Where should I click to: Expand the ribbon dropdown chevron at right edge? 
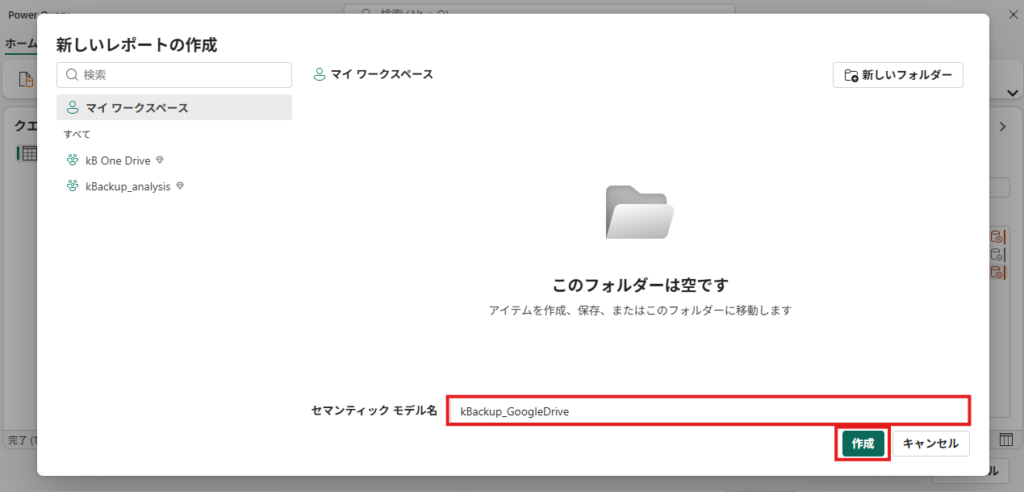1008,91
